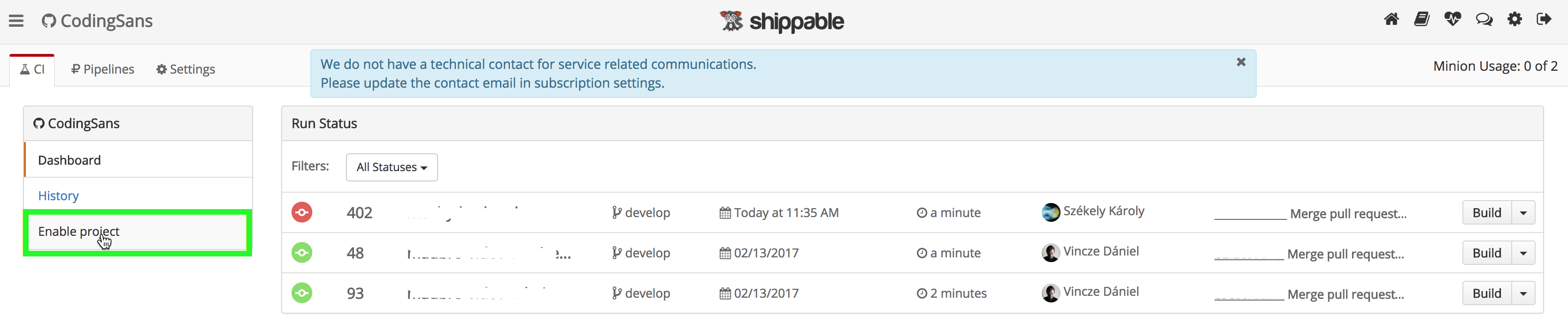Expand Build options for run 402
The height and width of the screenshot is (331, 1568).
1524,212
